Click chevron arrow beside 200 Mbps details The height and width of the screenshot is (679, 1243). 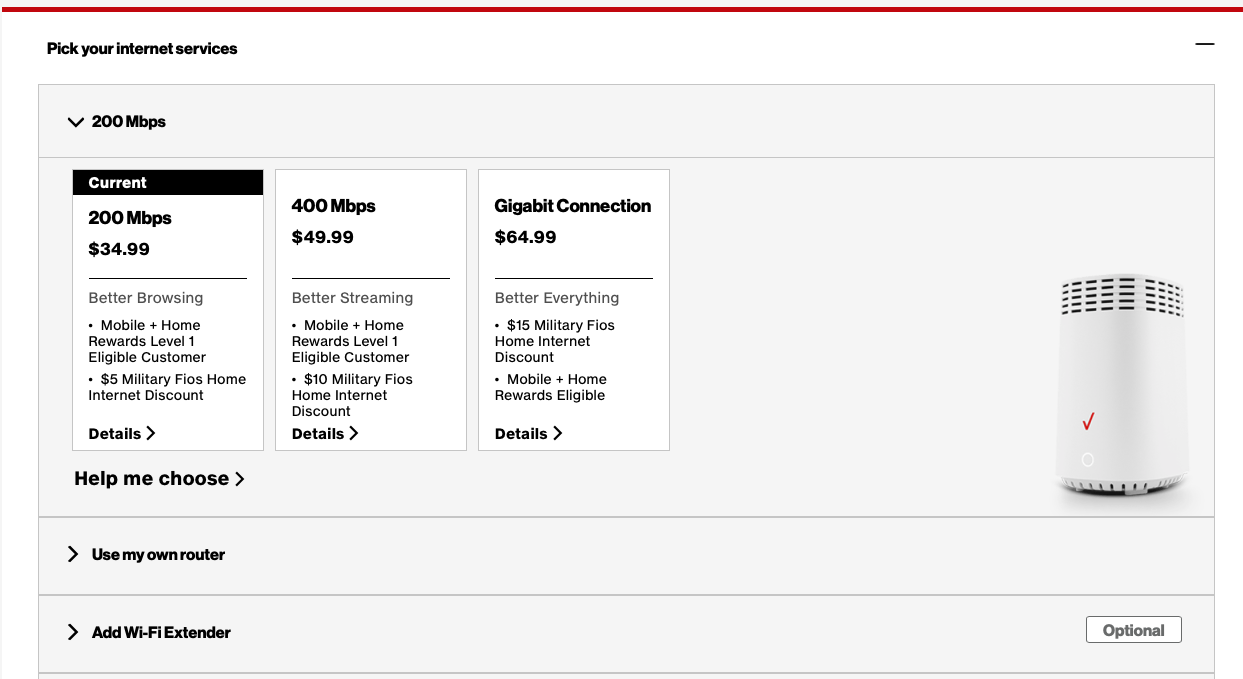click(151, 433)
